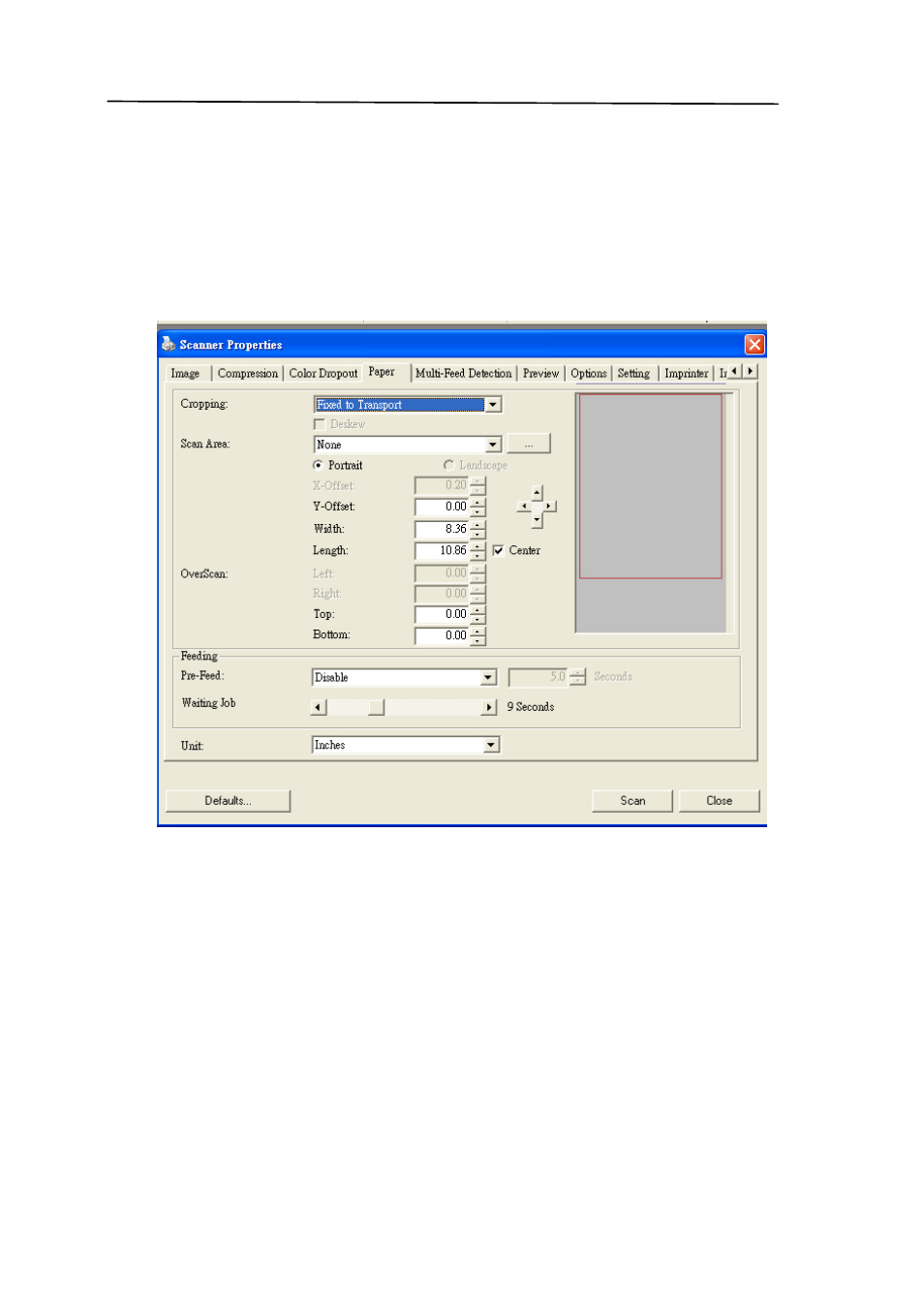Open the Scan Area dropdown
This screenshot has height=1294, width=924.
(493, 445)
